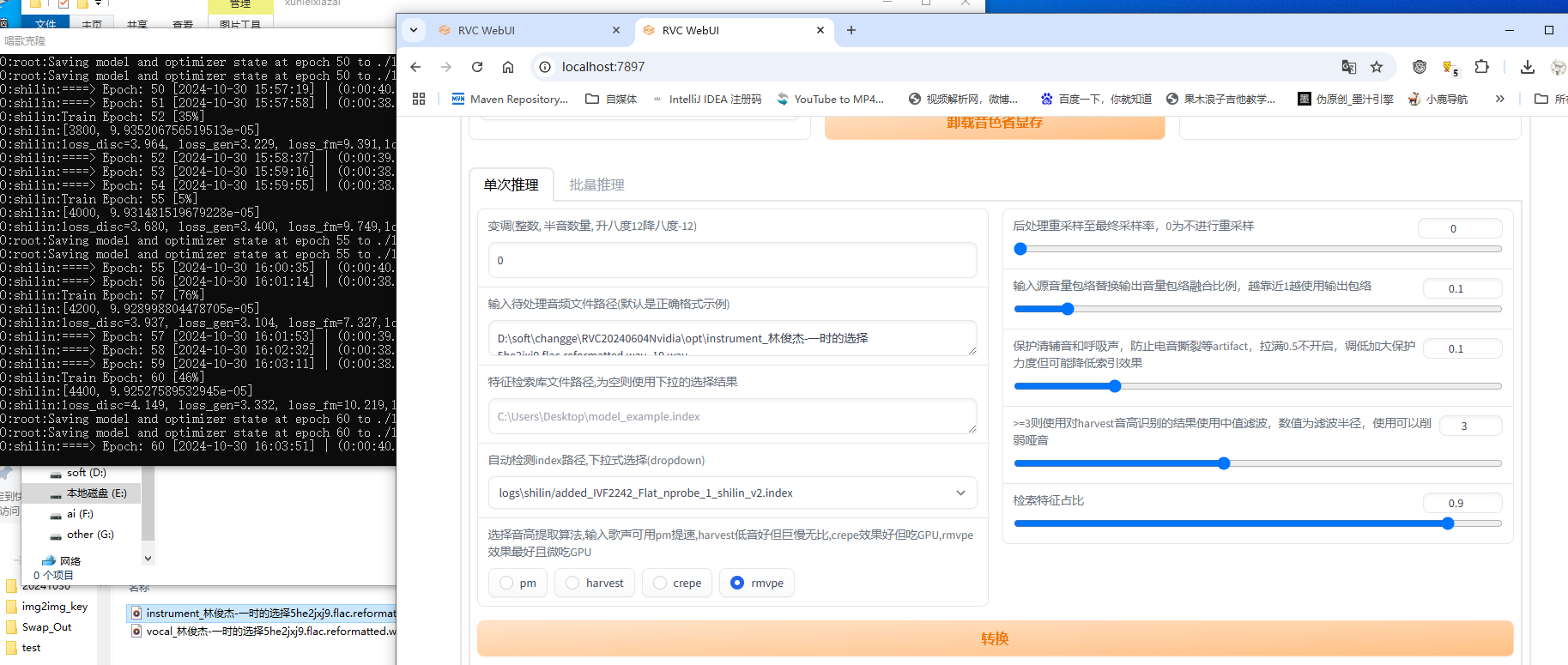This screenshot has width=1568, height=665.
Task: Open YouTube to MP4 bookmark
Action: (830, 99)
